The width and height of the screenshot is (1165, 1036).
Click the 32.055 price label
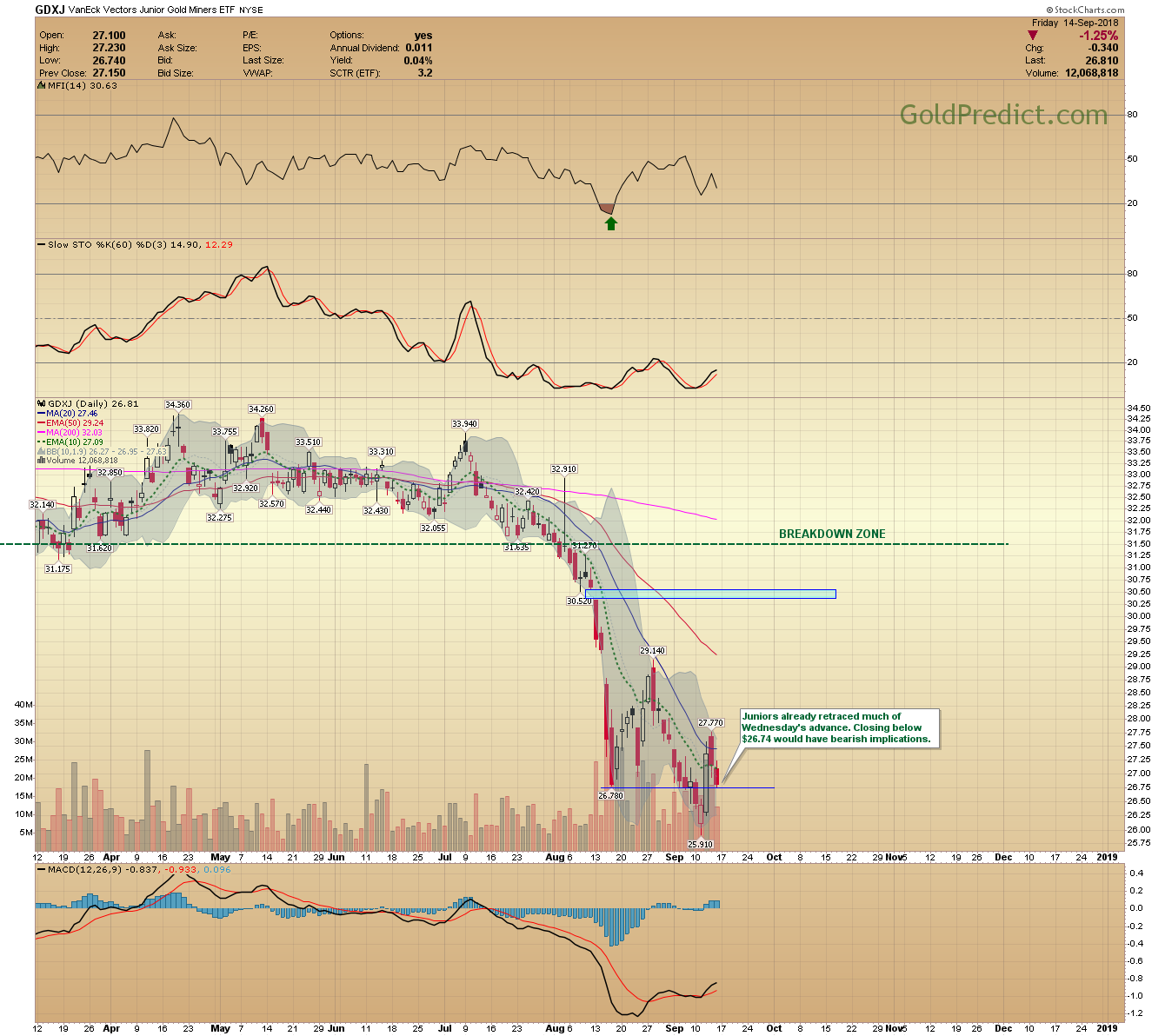[433, 528]
